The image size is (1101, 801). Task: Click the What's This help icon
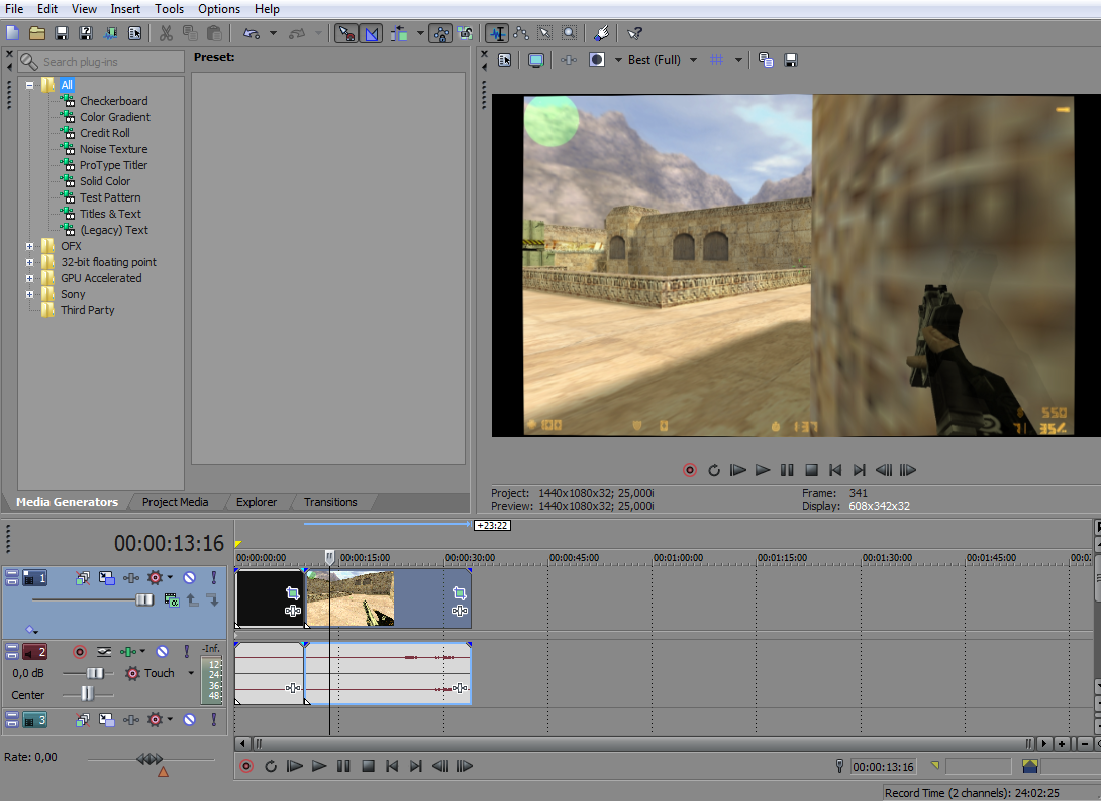coord(635,33)
